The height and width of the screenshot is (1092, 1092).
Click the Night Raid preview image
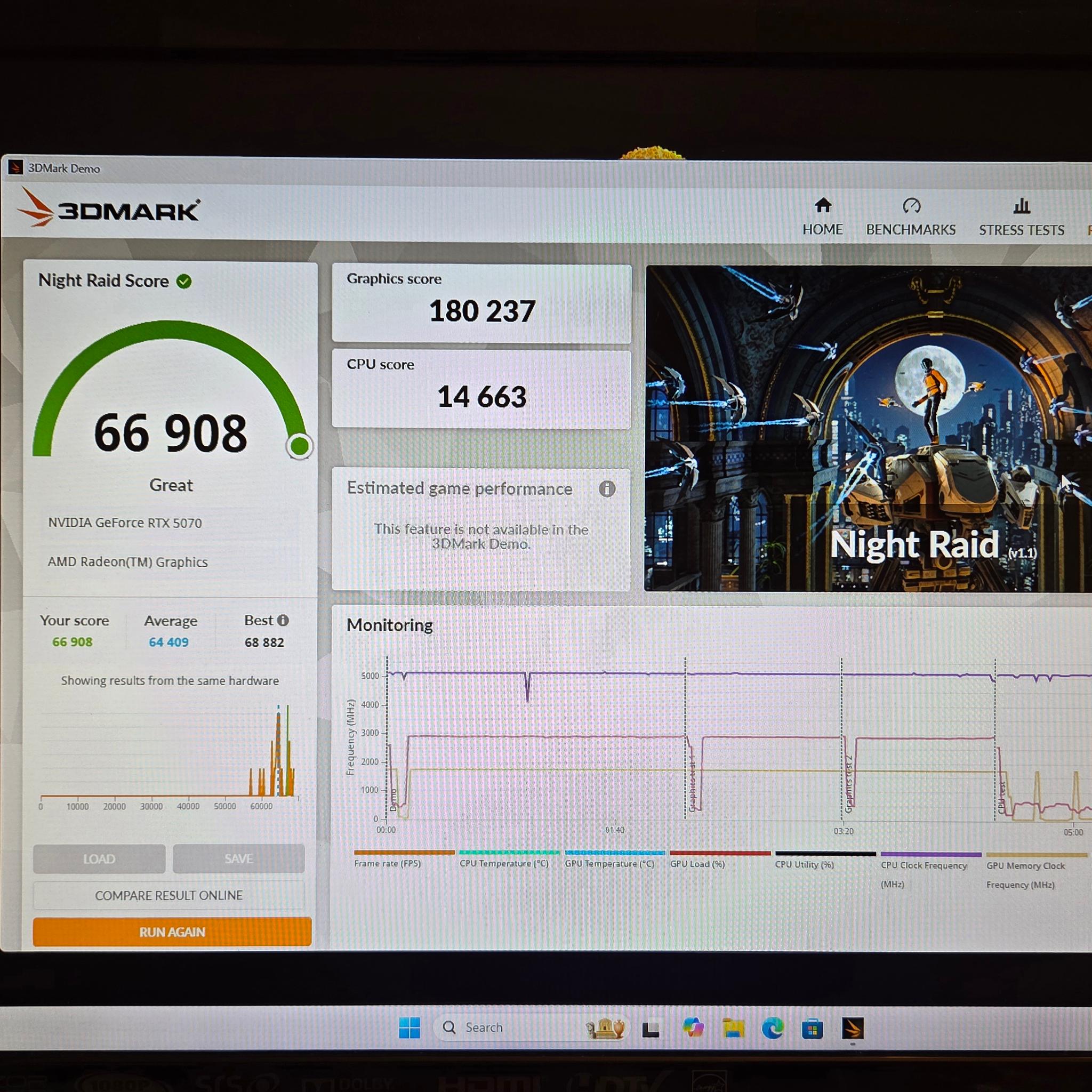[868, 429]
